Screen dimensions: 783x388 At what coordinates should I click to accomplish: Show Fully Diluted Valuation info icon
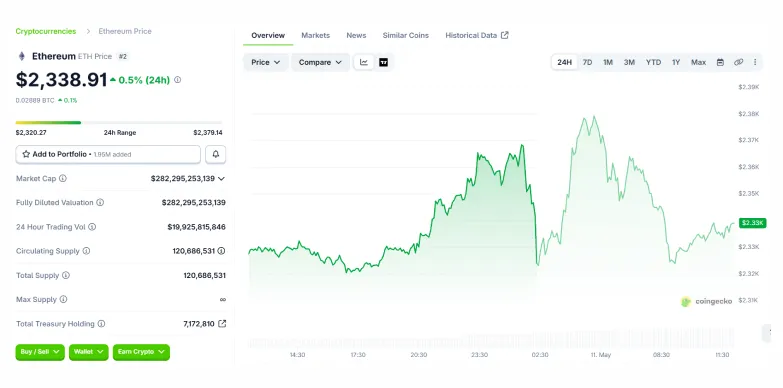coord(100,202)
